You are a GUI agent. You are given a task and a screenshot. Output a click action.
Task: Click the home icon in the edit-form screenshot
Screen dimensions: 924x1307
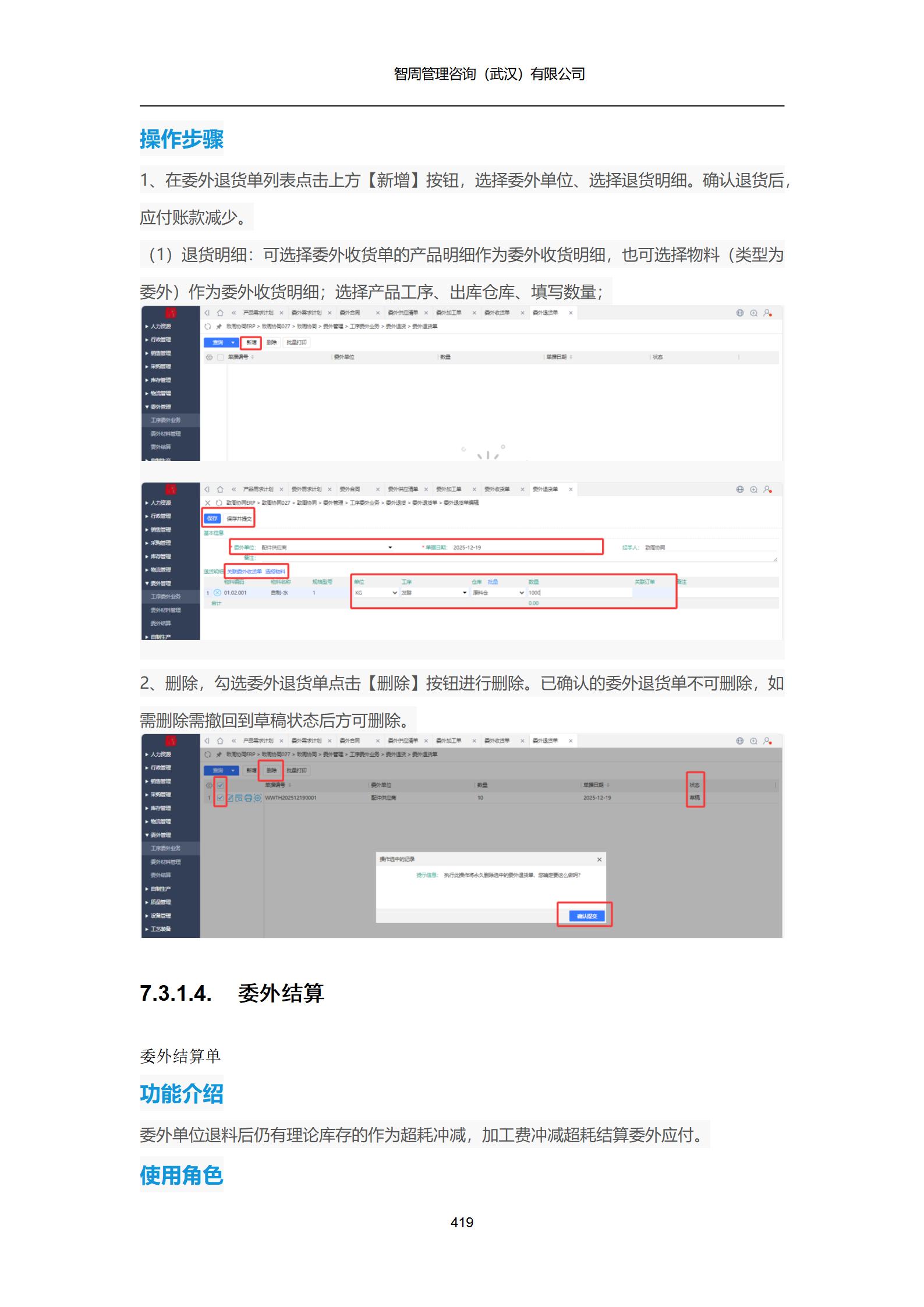[220, 490]
